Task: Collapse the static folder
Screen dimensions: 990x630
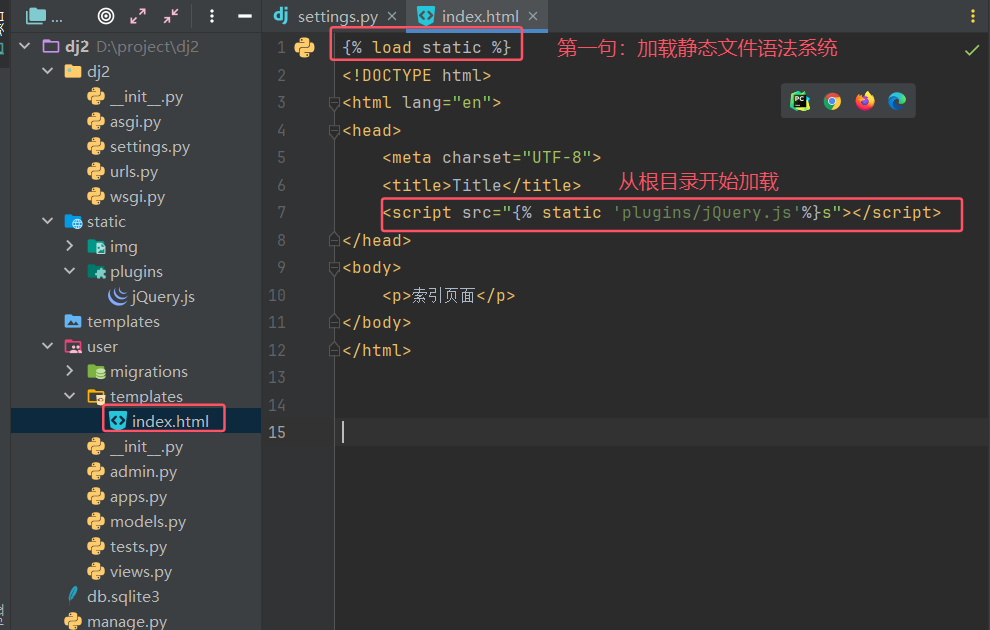Action: tap(47, 221)
